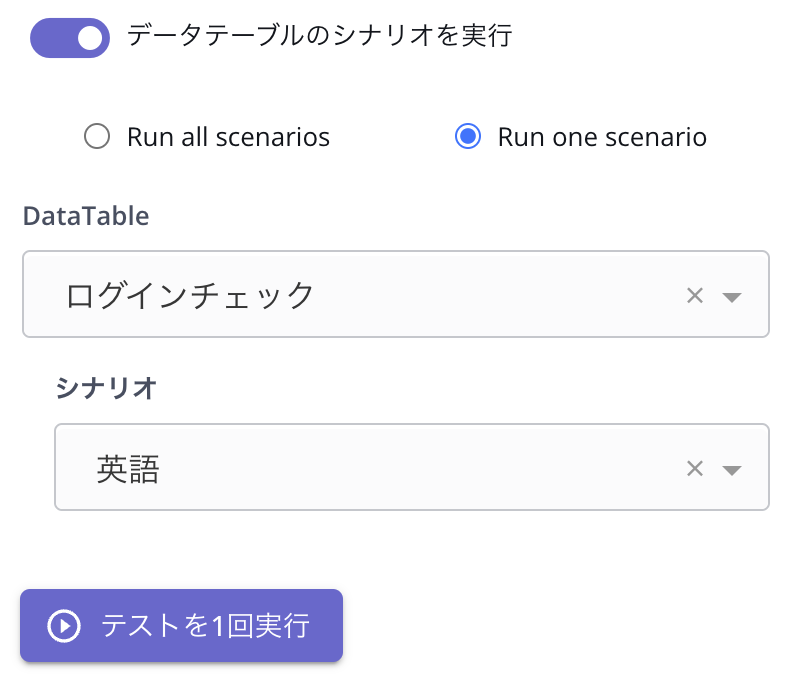Click the Run all scenarios label text
The height and width of the screenshot is (684, 802).
click(x=228, y=137)
